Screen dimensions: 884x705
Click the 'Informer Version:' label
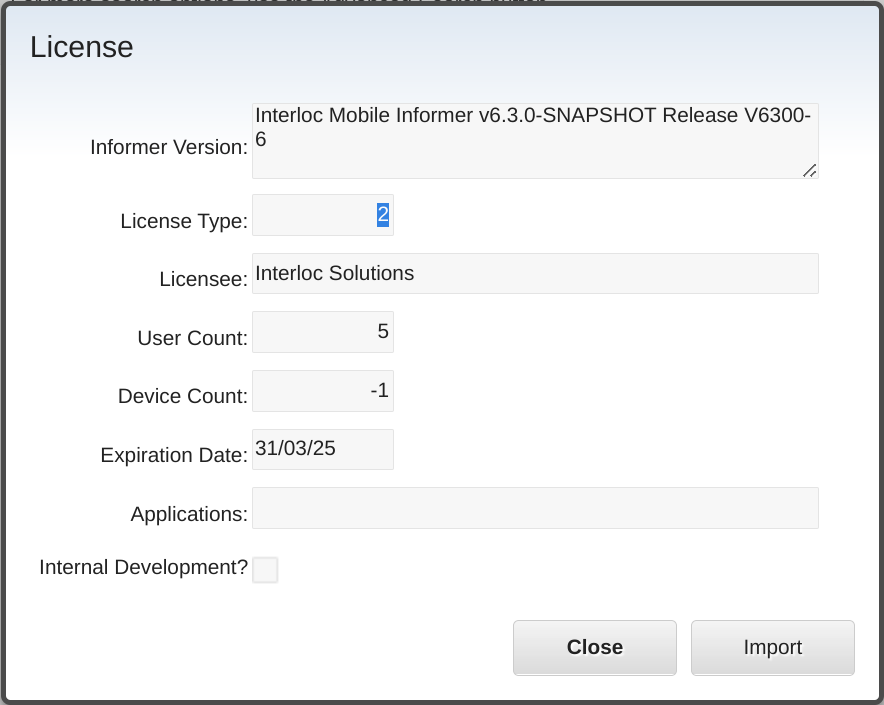(x=169, y=147)
